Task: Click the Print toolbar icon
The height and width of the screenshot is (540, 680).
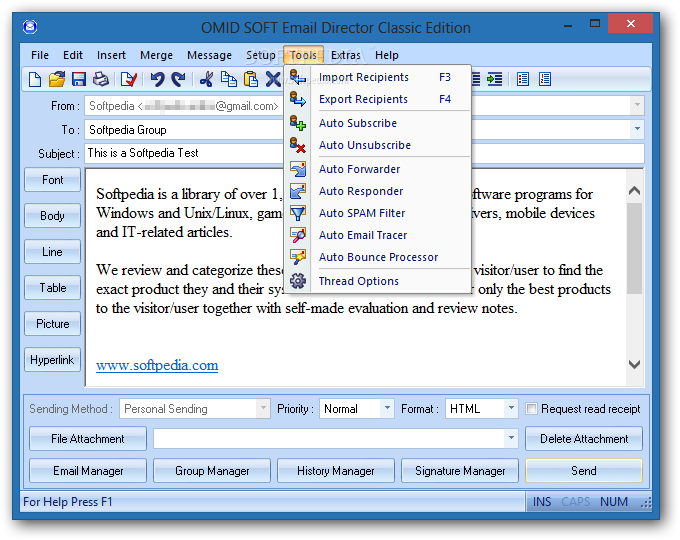Action: [x=101, y=79]
